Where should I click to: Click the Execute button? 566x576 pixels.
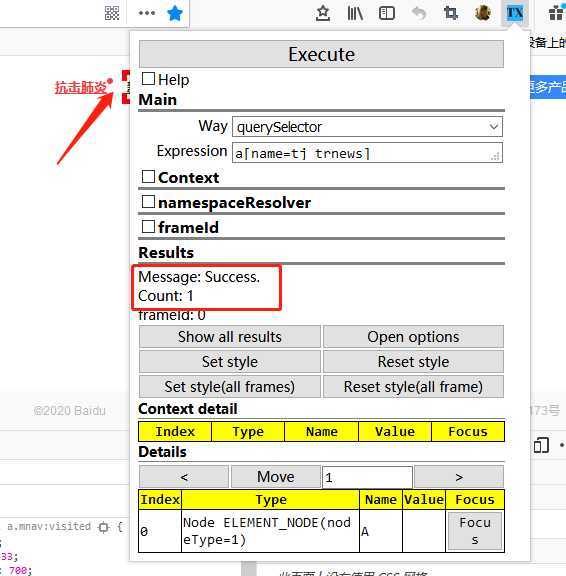[321, 54]
